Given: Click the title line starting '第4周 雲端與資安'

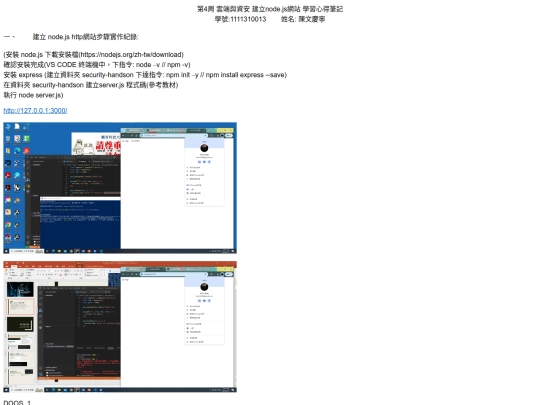Looking at the screenshot, I should click(x=270, y=9).
